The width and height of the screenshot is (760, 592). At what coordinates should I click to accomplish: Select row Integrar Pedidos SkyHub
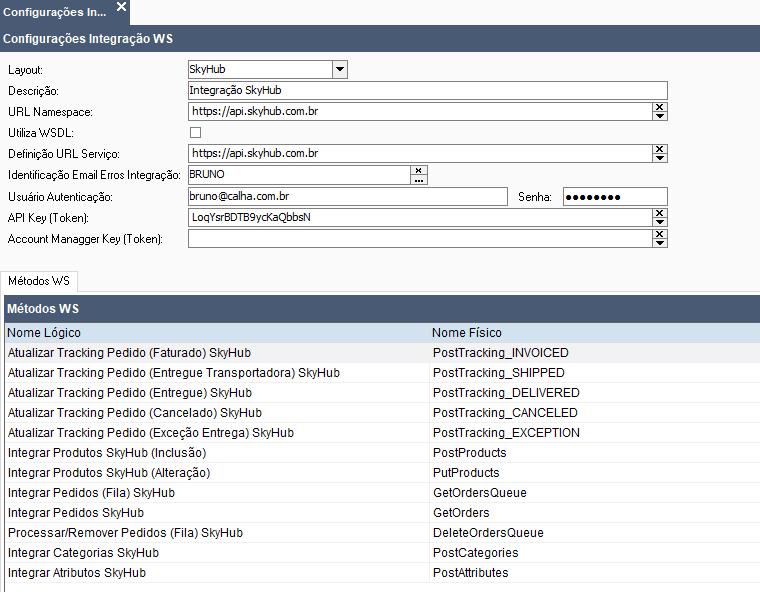tap(382, 512)
